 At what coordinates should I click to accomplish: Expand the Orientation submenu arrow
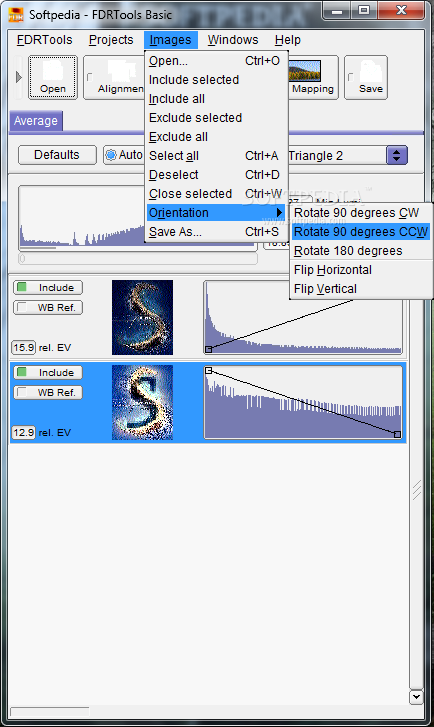click(x=279, y=212)
